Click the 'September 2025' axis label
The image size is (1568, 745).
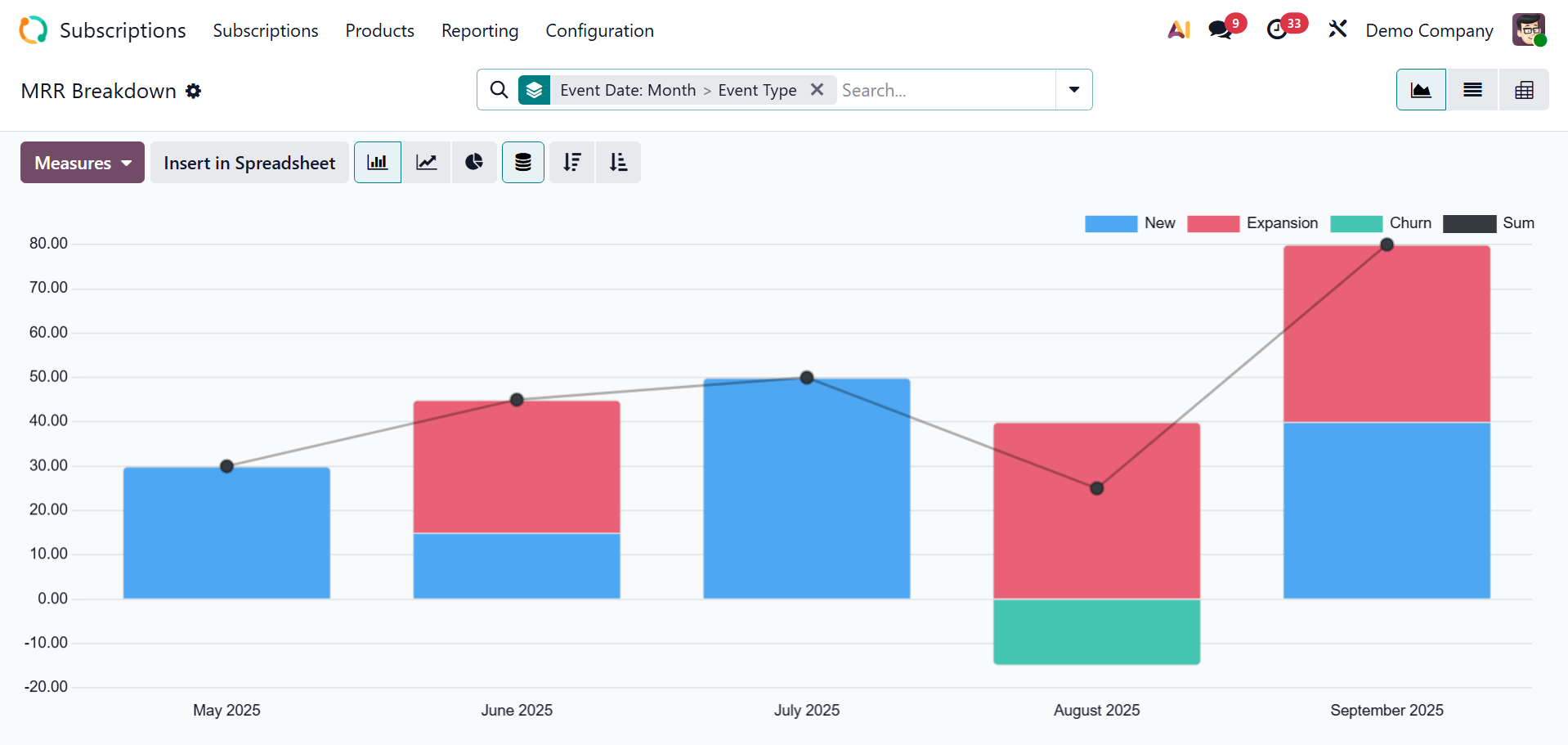point(1387,711)
